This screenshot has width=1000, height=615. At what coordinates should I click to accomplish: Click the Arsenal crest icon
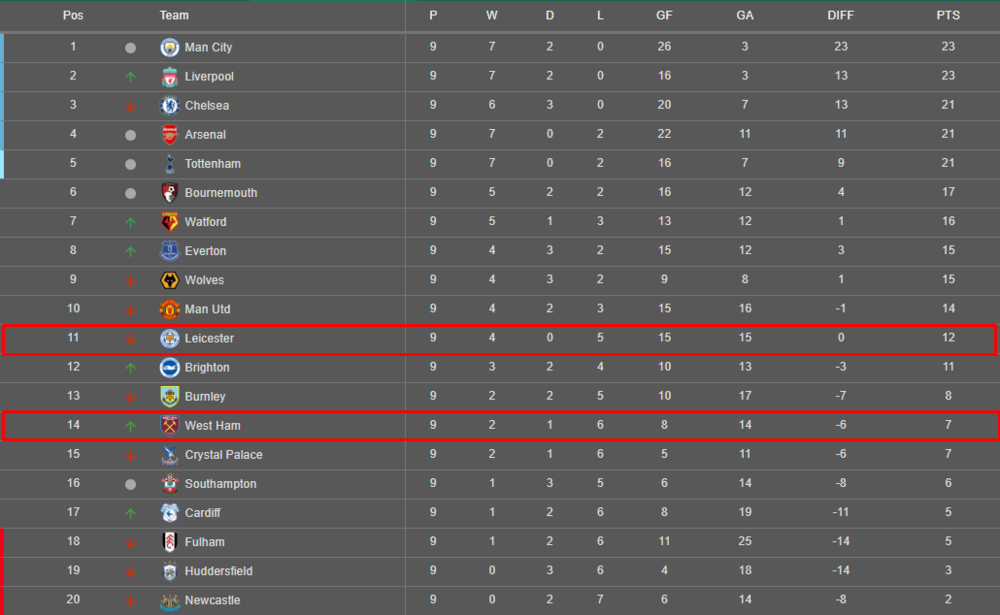[169, 135]
